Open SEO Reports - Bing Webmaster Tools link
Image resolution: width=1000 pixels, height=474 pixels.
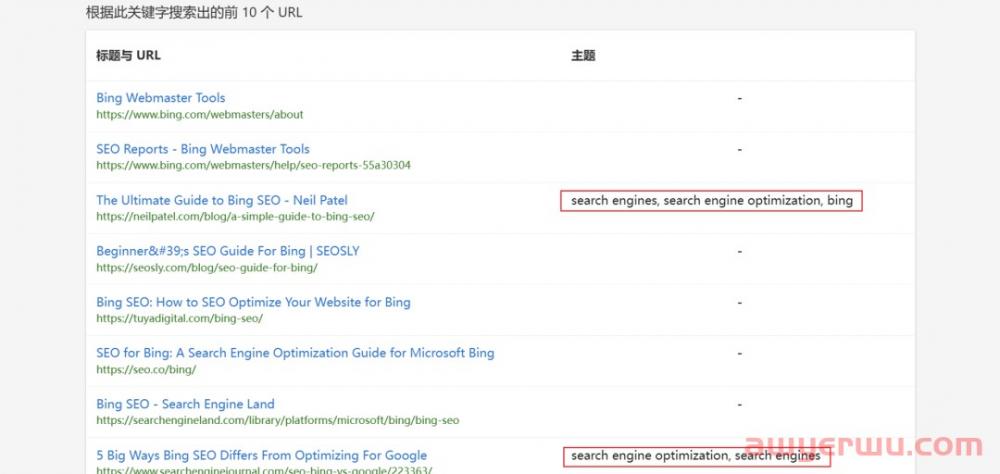tap(203, 149)
